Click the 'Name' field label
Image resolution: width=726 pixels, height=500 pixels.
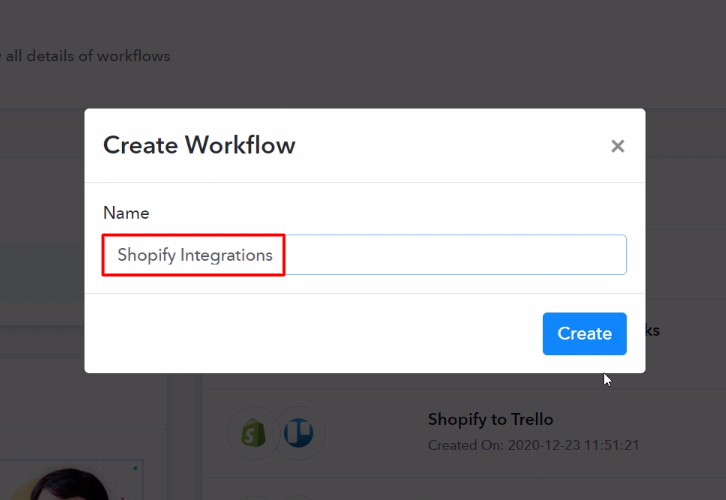point(126,213)
